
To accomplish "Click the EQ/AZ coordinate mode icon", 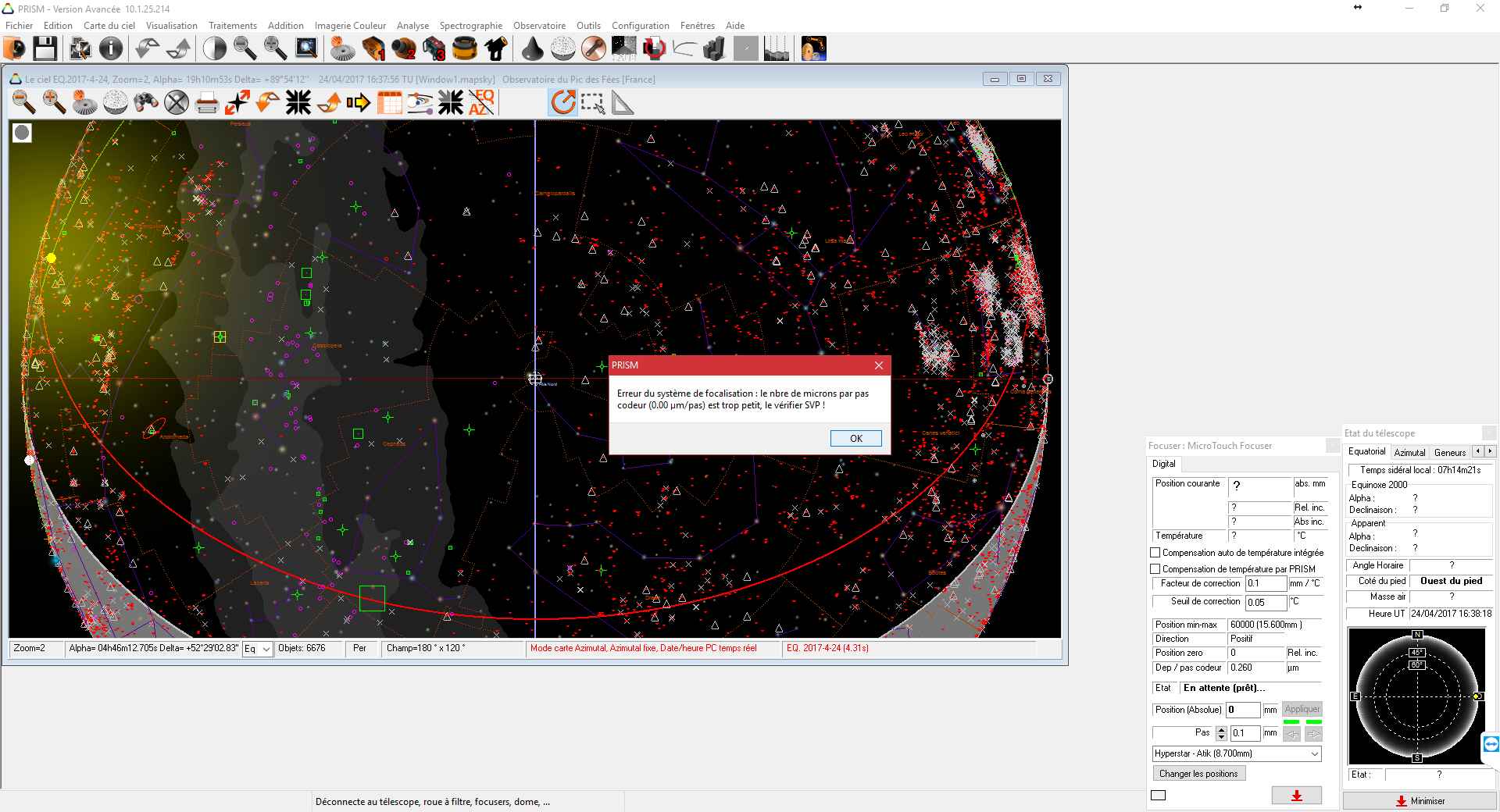I will tap(481, 102).
